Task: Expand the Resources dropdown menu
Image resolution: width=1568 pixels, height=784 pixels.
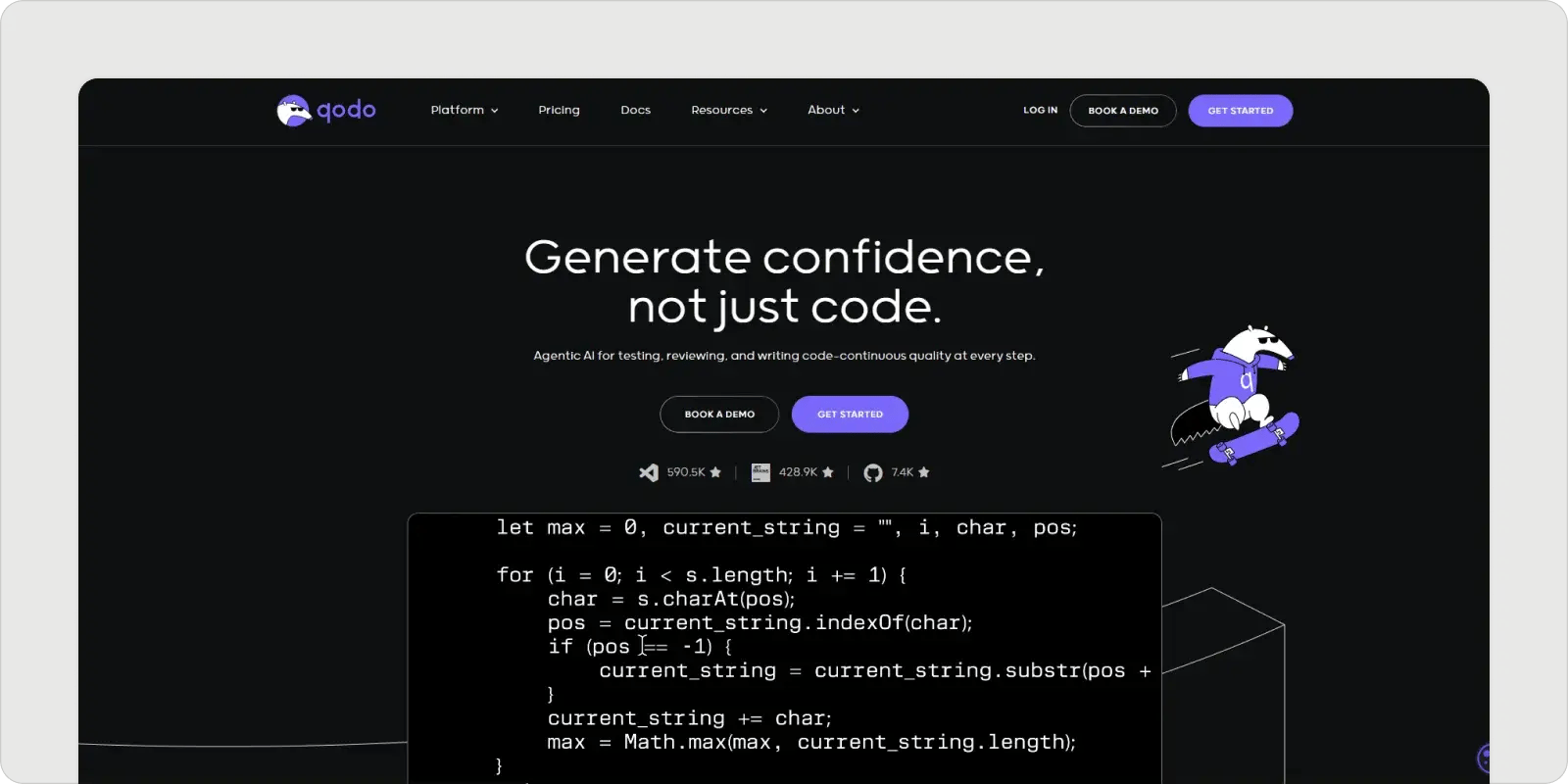Action: pyautogui.click(x=729, y=111)
